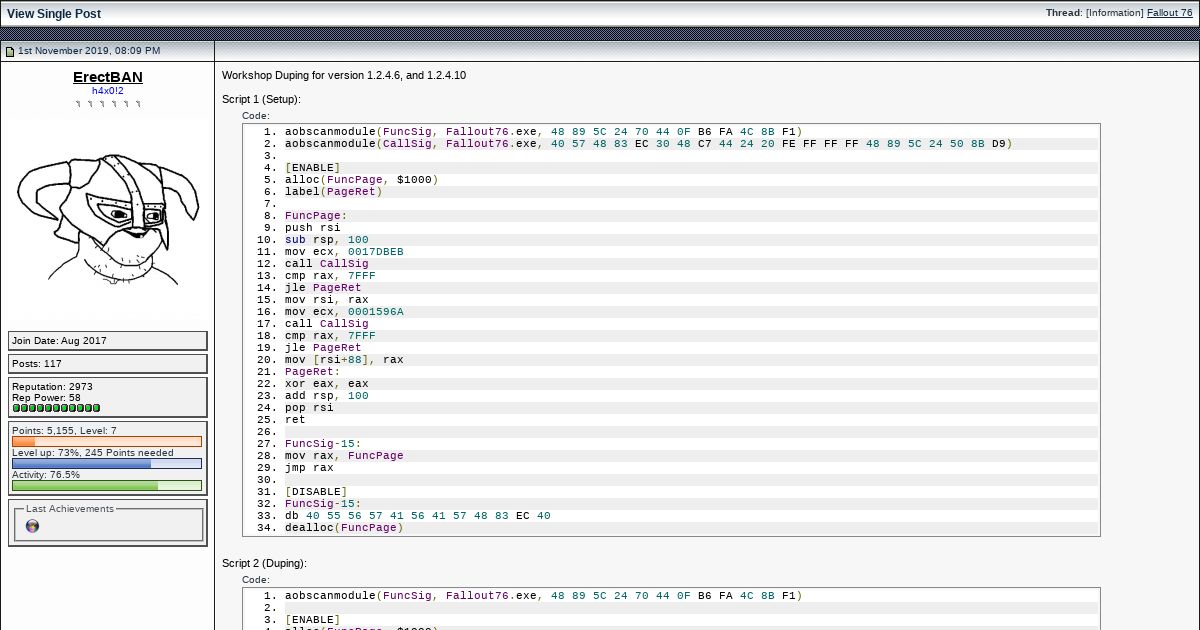
Task: Click the post status icon beside the date
Action: click(x=10, y=51)
